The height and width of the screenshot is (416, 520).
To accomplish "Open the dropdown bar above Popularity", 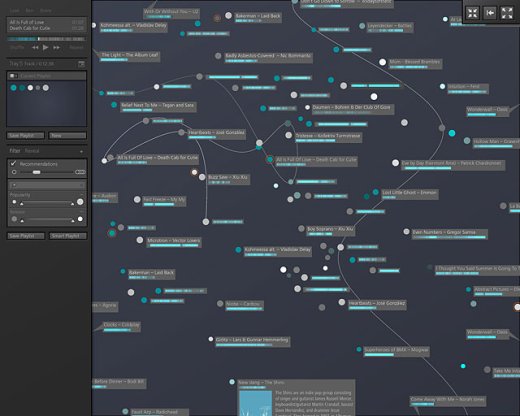I will pos(47,185).
